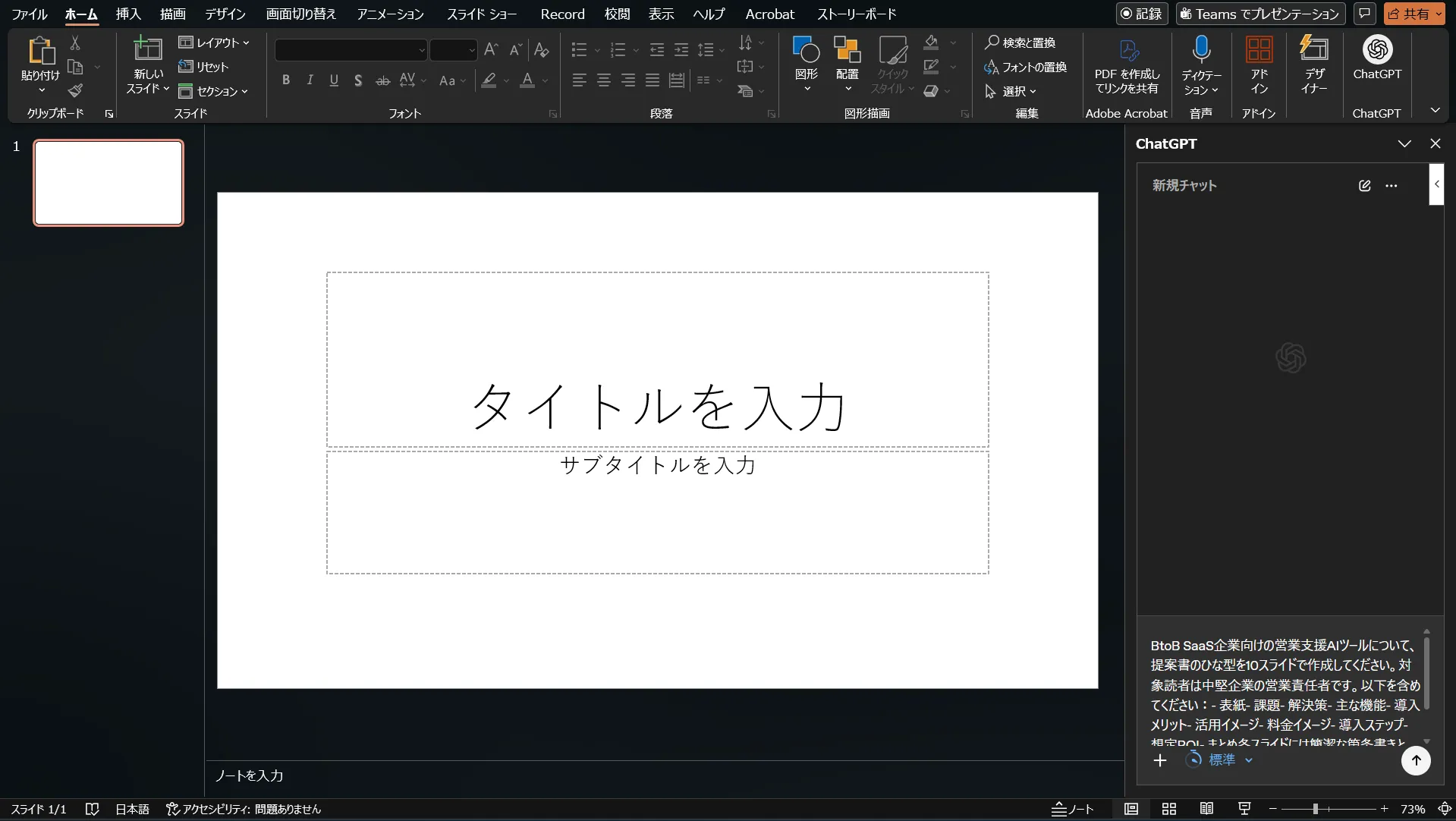Click the New Slide icon

click(148, 49)
